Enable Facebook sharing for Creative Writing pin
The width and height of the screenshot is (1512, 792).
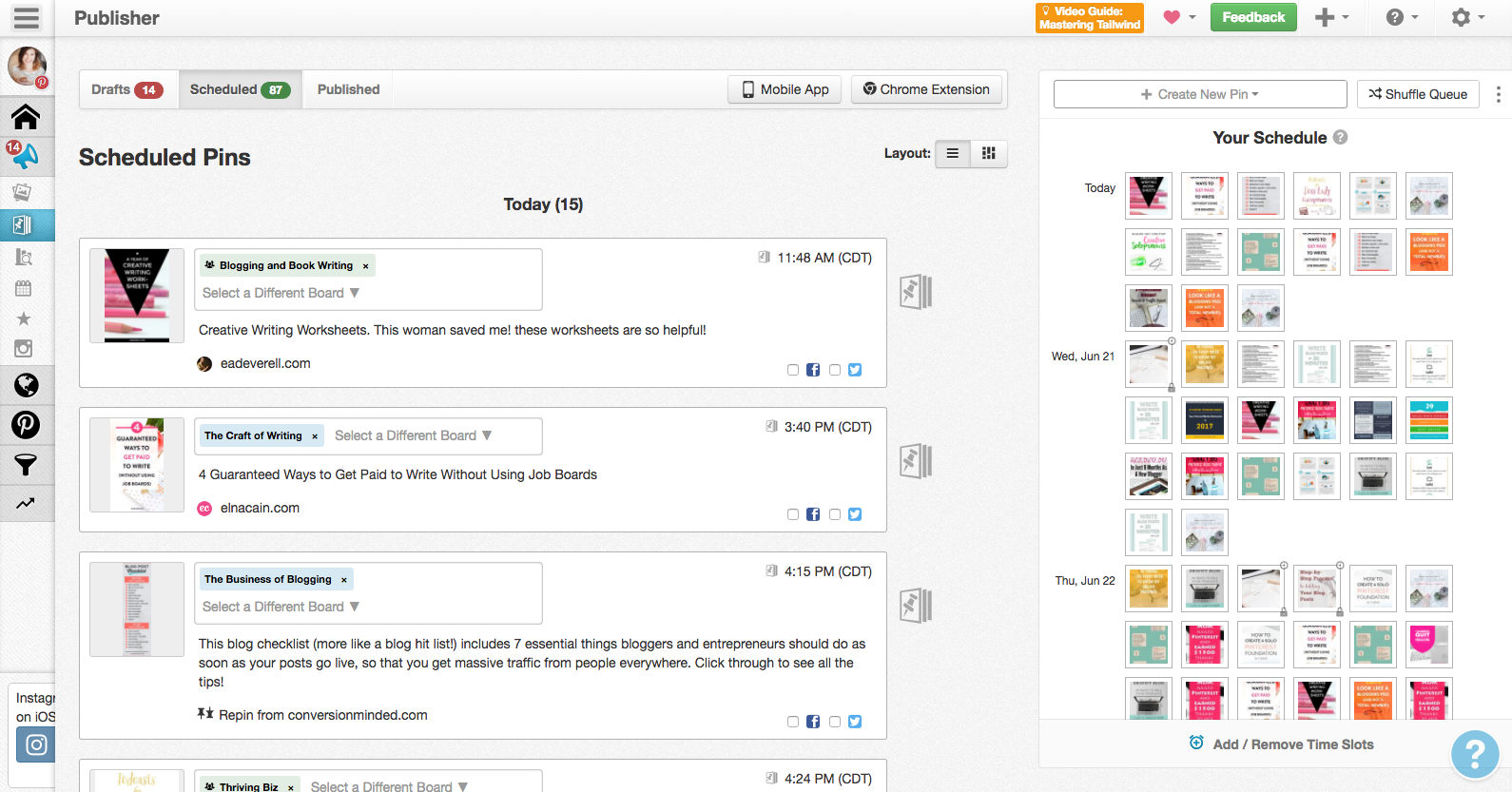(793, 370)
